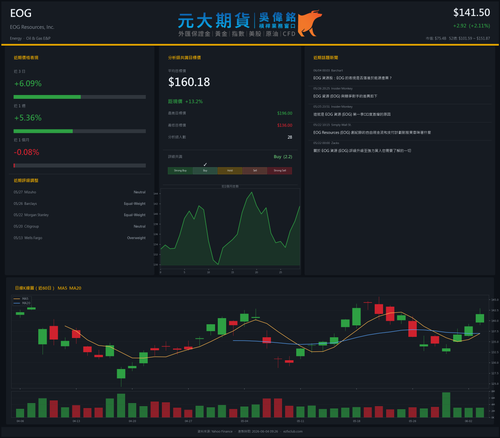Click the progress bar under +5.36%

pyautogui.click(x=80, y=131)
